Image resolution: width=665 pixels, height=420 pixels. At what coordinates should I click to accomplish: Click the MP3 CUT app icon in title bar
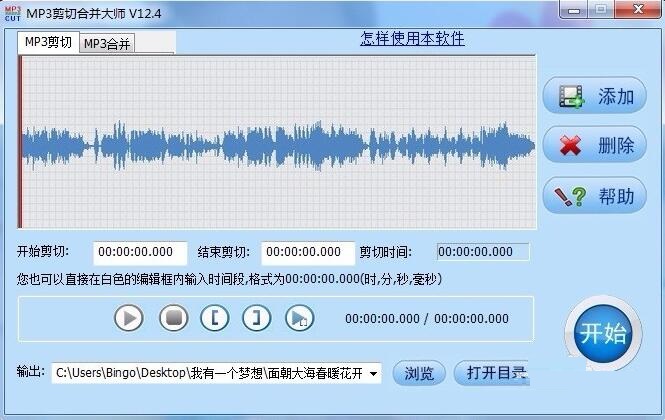12,14
